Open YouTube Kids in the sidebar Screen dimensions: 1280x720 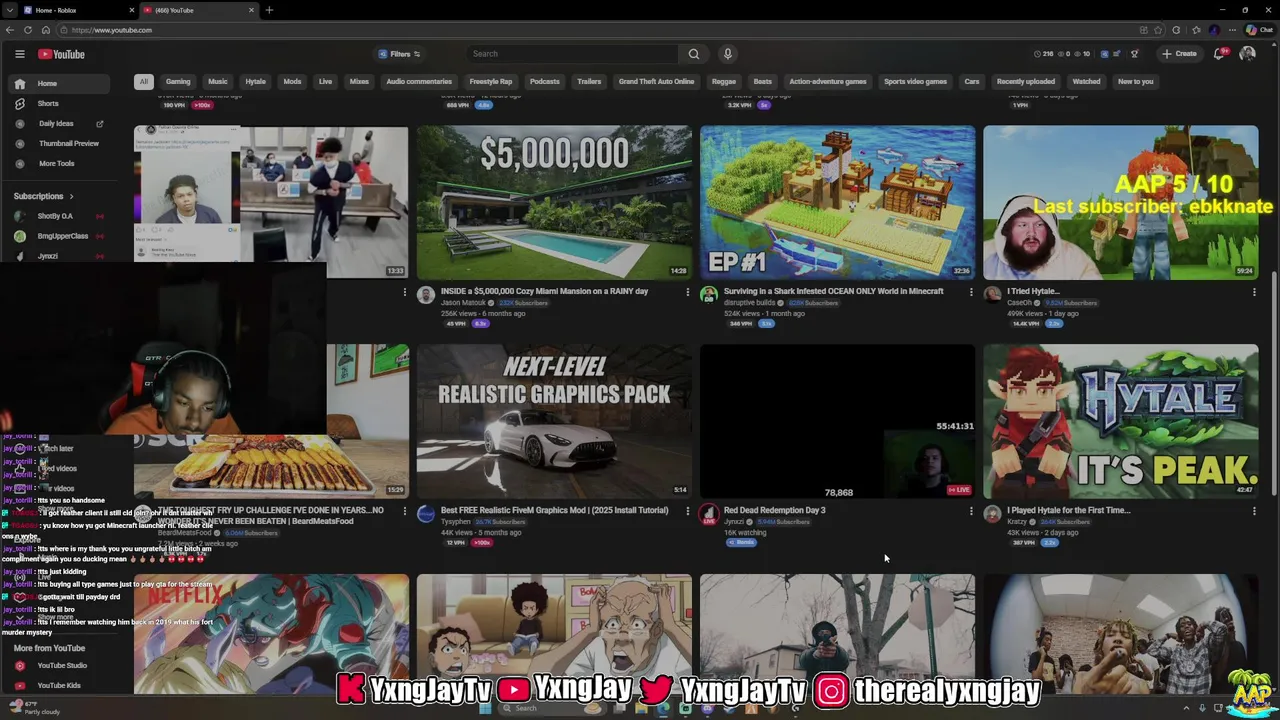tap(60, 685)
